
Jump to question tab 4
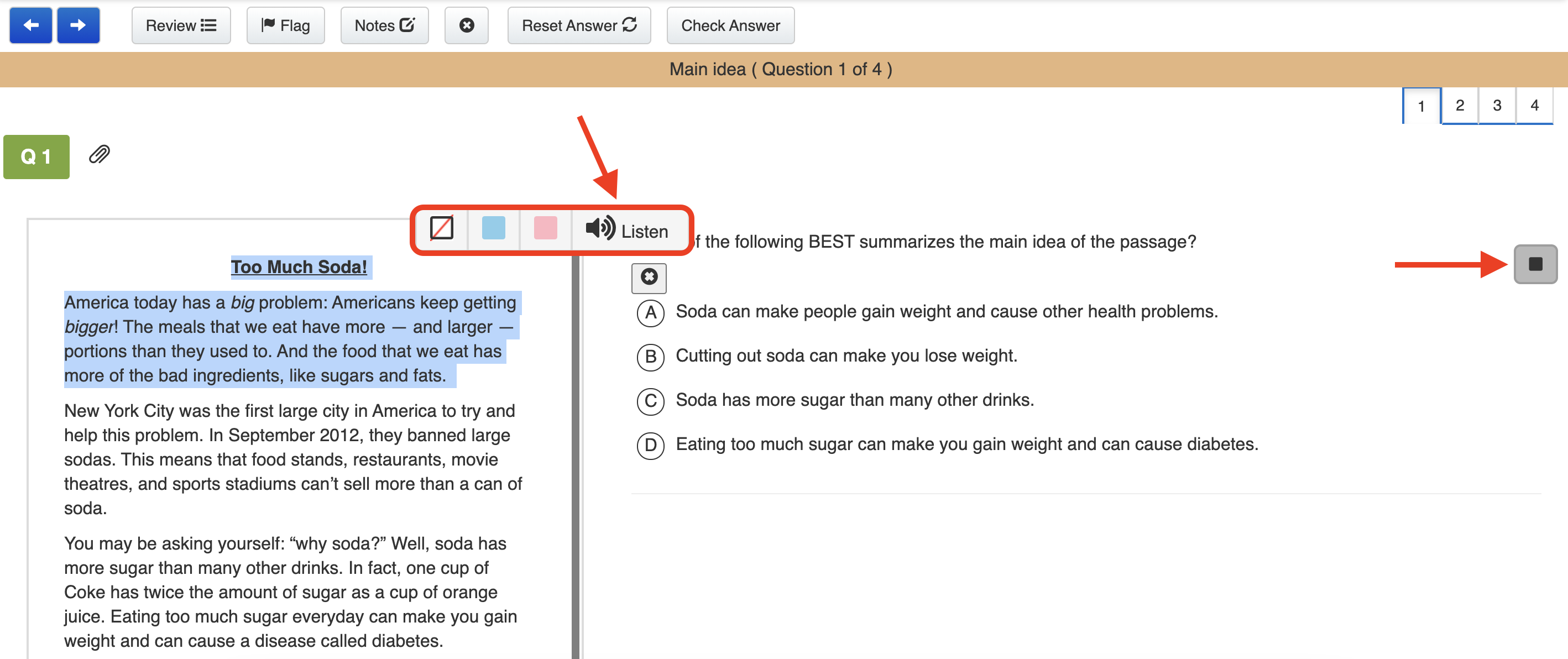[x=1534, y=106]
